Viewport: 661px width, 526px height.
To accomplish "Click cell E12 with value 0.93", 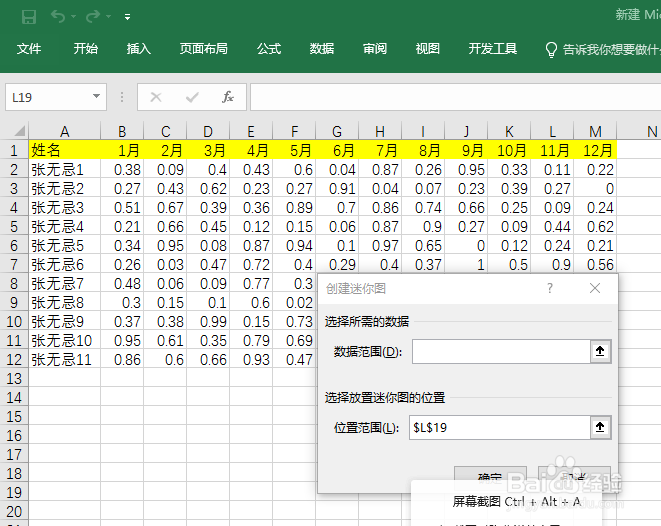I will pyautogui.click(x=251, y=359).
